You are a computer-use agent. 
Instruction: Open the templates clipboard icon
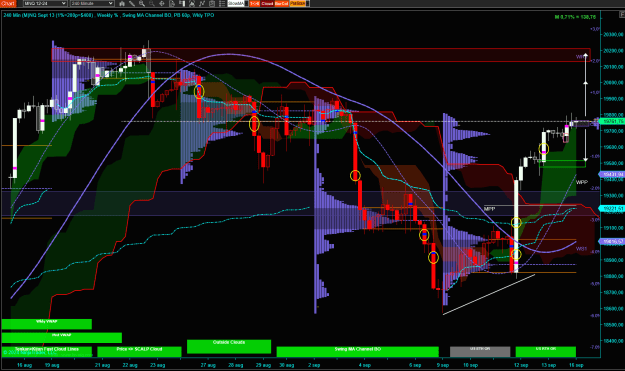coord(212,4)
